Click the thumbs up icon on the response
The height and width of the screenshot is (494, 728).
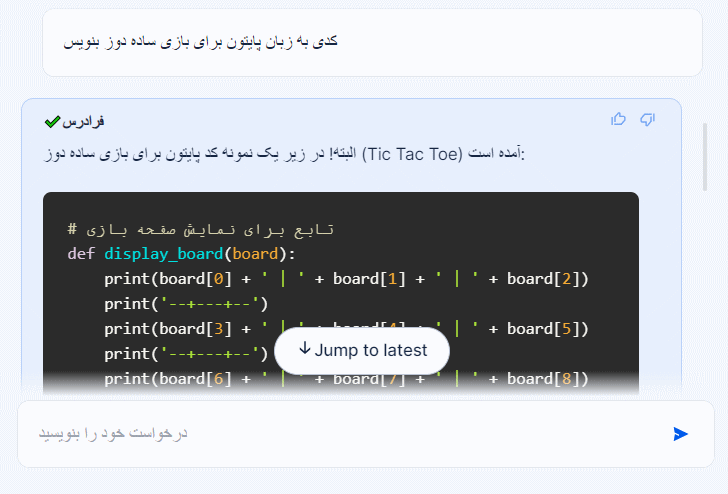[x=618, y=120]
